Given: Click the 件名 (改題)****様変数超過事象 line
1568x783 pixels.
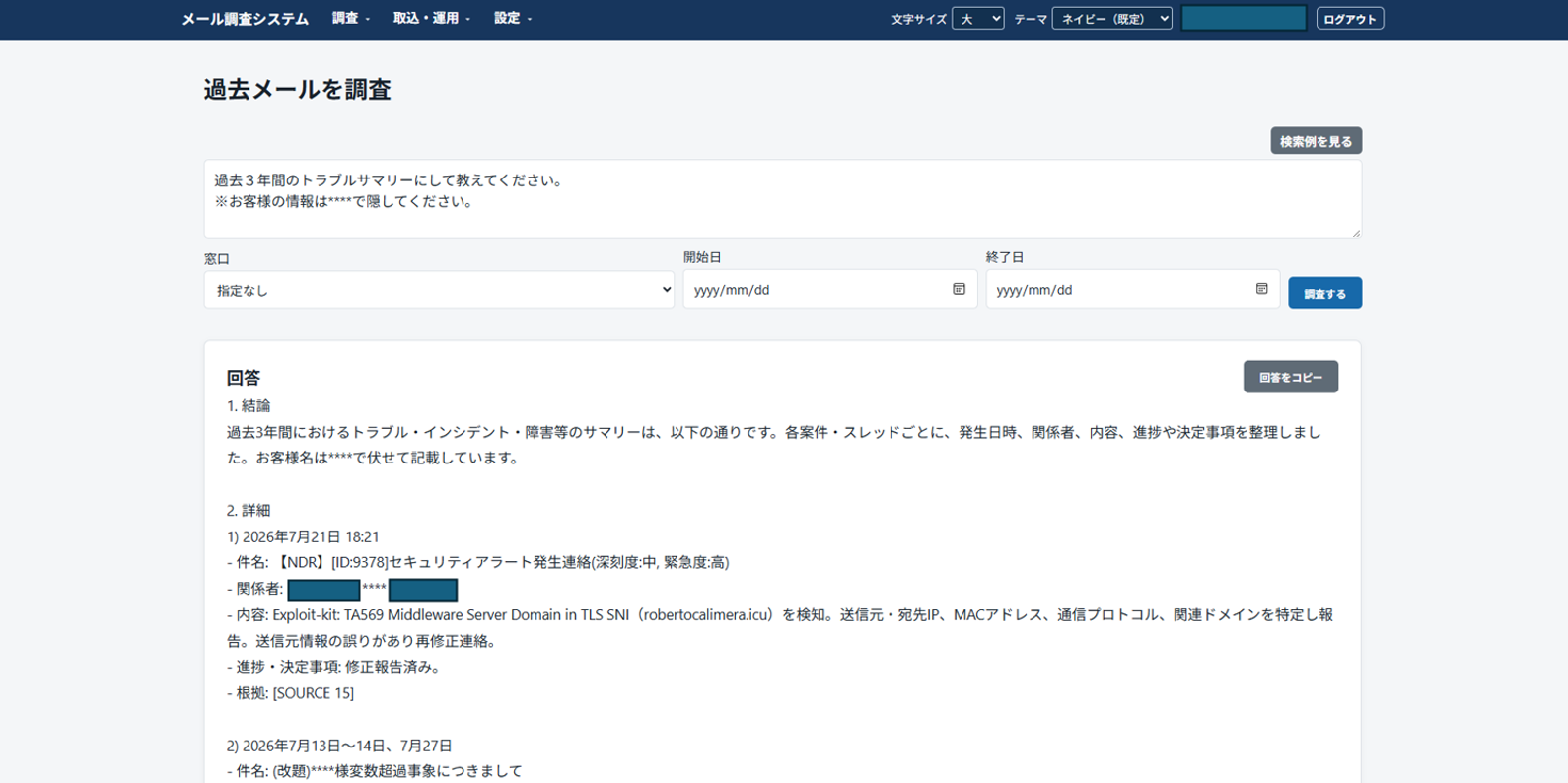Looking at the screenshot, I should point(375,771).
